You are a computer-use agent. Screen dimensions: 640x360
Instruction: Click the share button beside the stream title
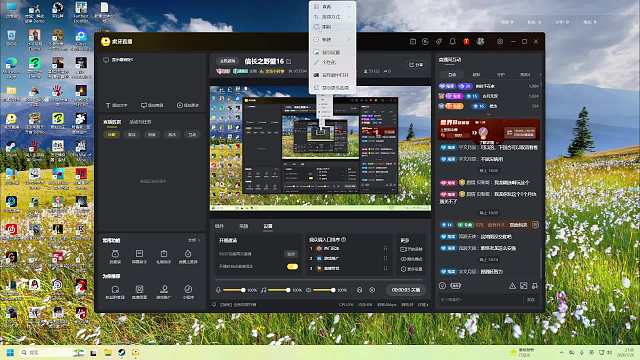pos(416,64)
